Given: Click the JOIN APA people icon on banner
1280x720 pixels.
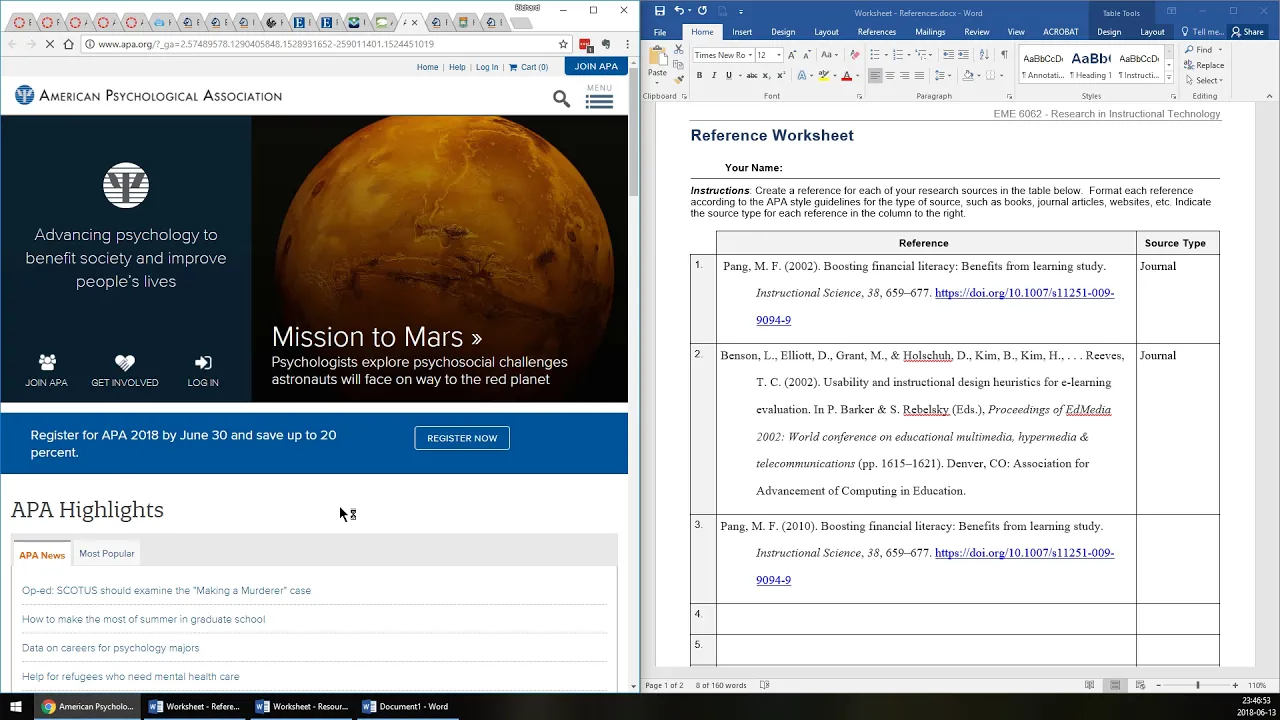Looking at the screenshot, I should pyautogui.click(x=47, y=362).
